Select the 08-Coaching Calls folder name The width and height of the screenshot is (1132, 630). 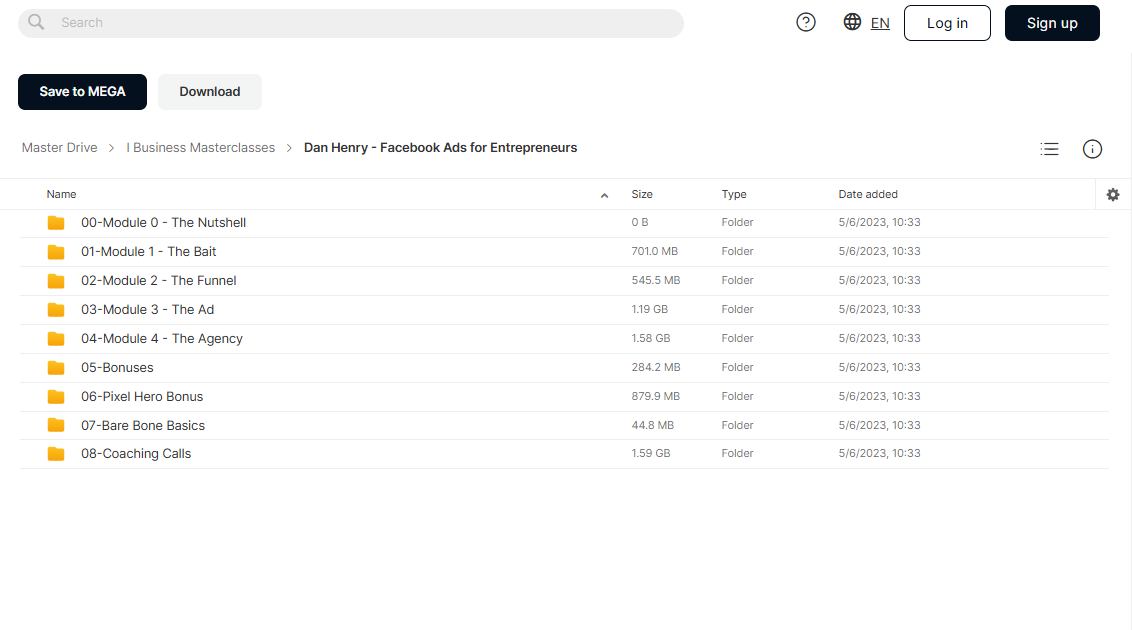click(x=136, y=453)
